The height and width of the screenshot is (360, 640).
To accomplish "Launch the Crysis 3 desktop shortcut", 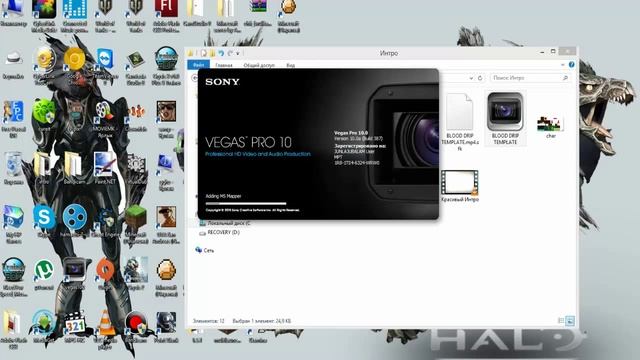I will tap(136, 270).
